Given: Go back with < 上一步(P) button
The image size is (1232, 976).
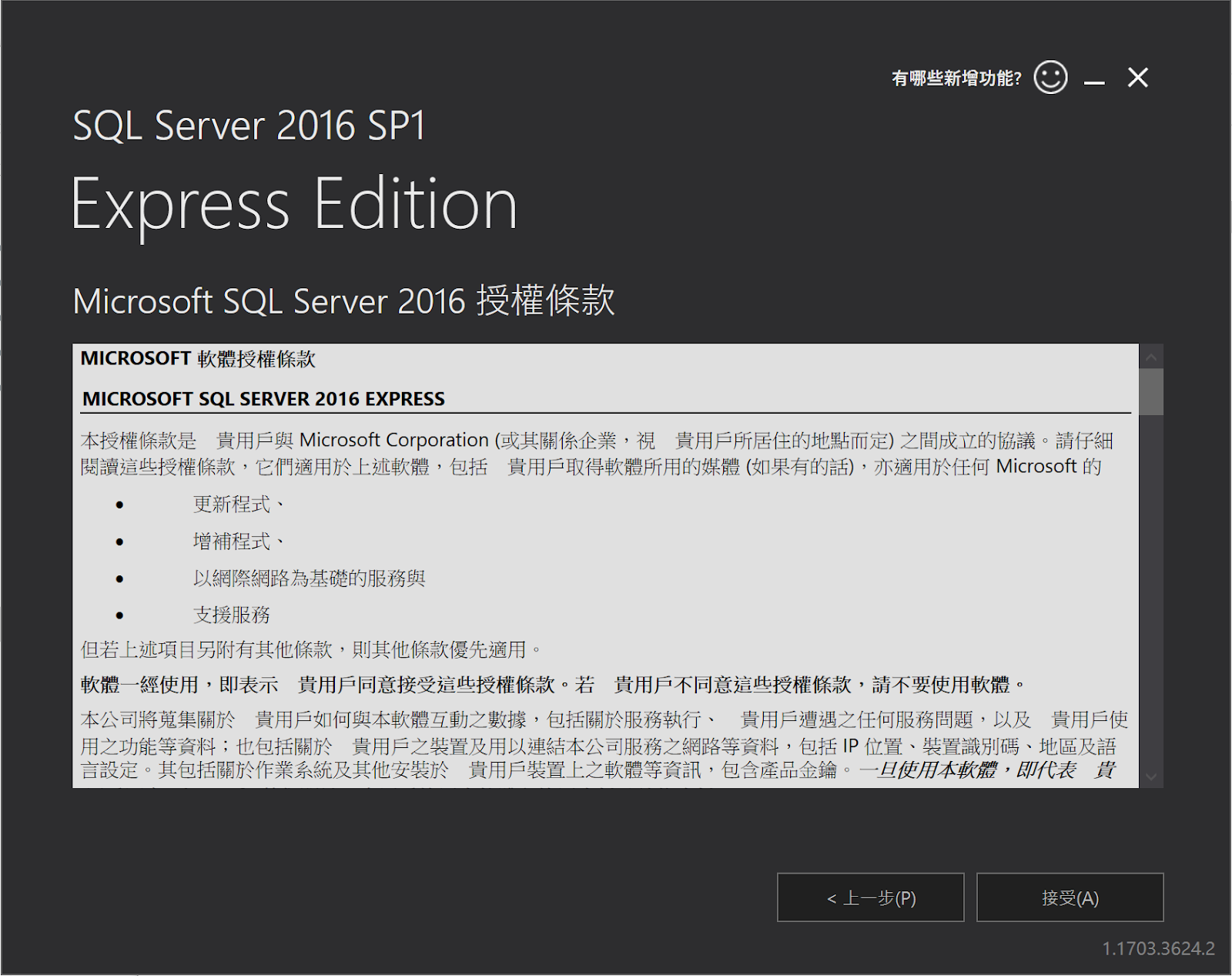Looking at the screenshot, I should 871,897.
